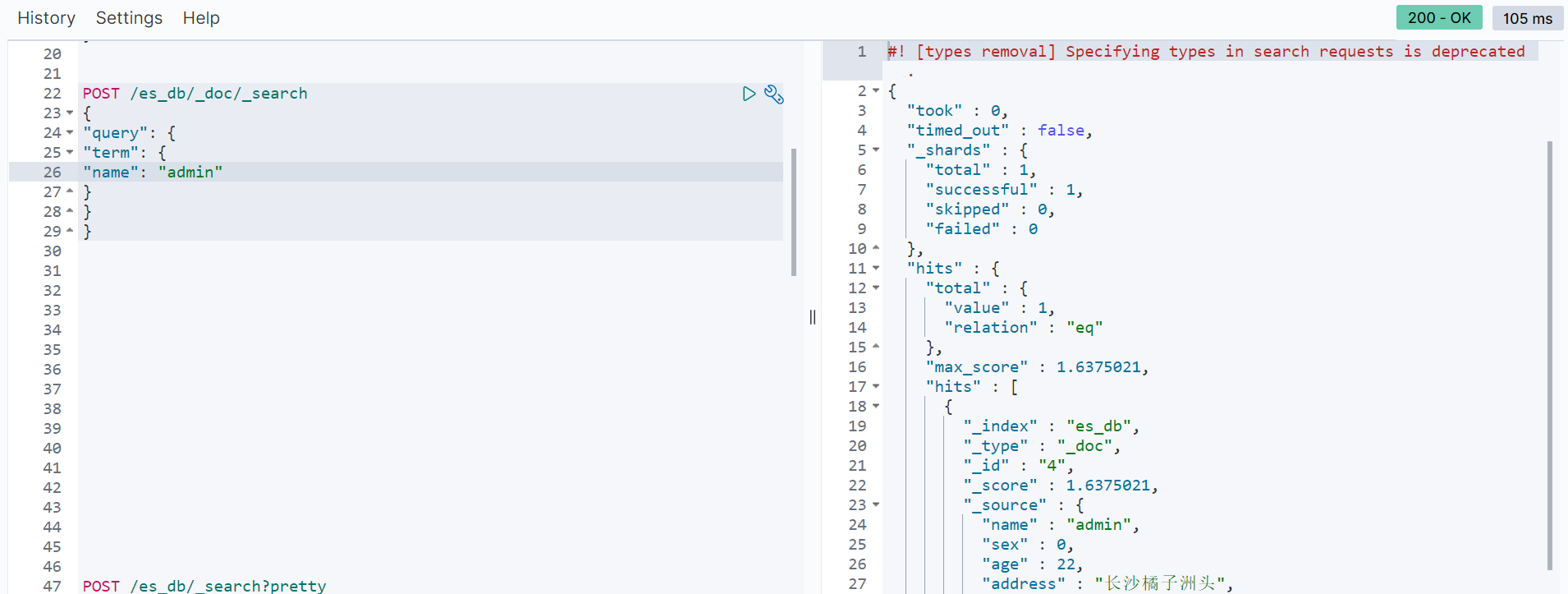Collapse response root object at line 2
The width and height of the screenshot is (1568, 594).
point(876,91)
